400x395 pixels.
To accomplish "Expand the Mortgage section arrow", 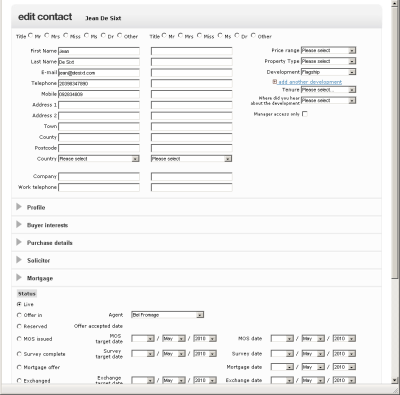I will tap(19, 278).
